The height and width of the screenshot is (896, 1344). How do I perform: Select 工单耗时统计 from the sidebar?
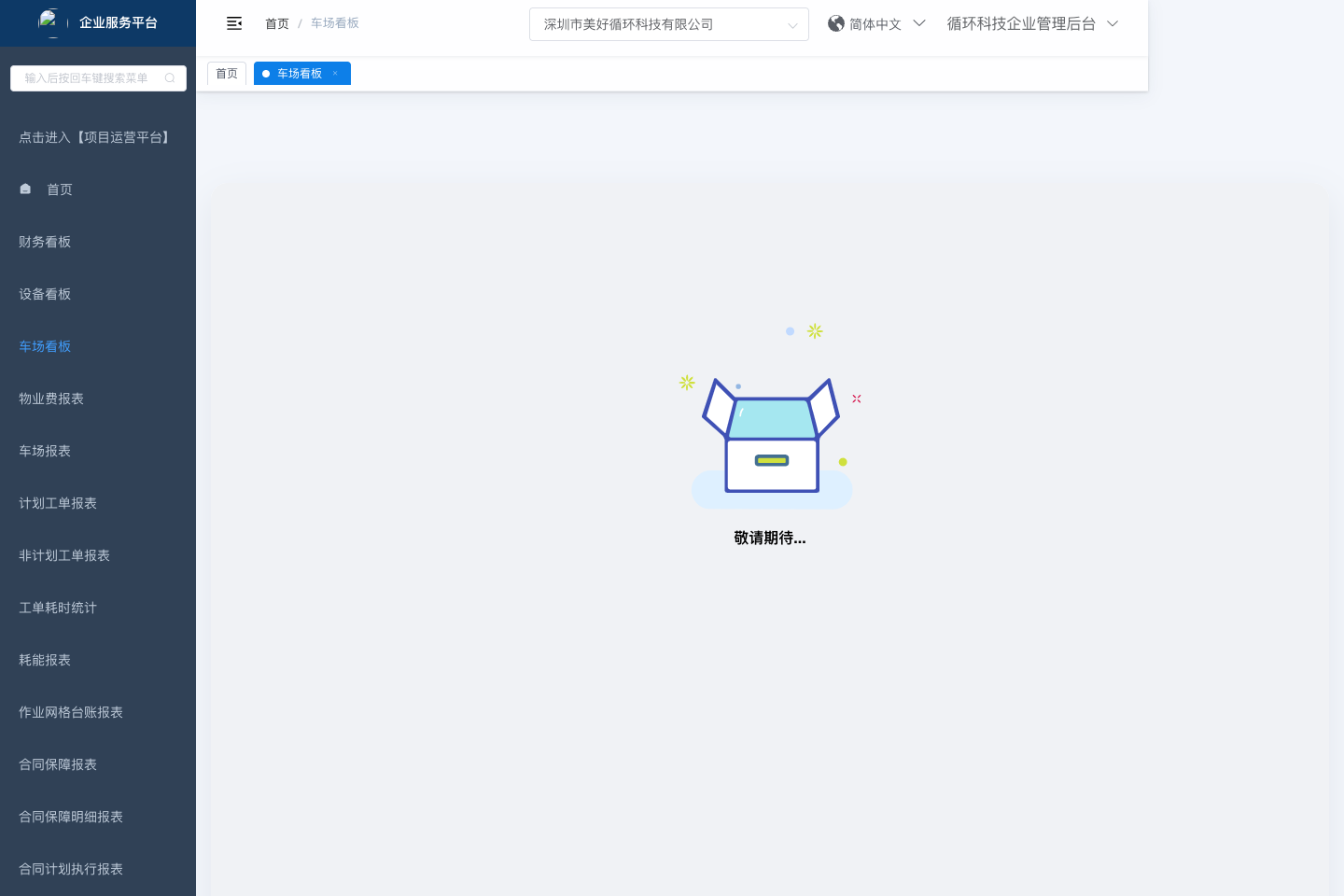[x=58, y=608]
